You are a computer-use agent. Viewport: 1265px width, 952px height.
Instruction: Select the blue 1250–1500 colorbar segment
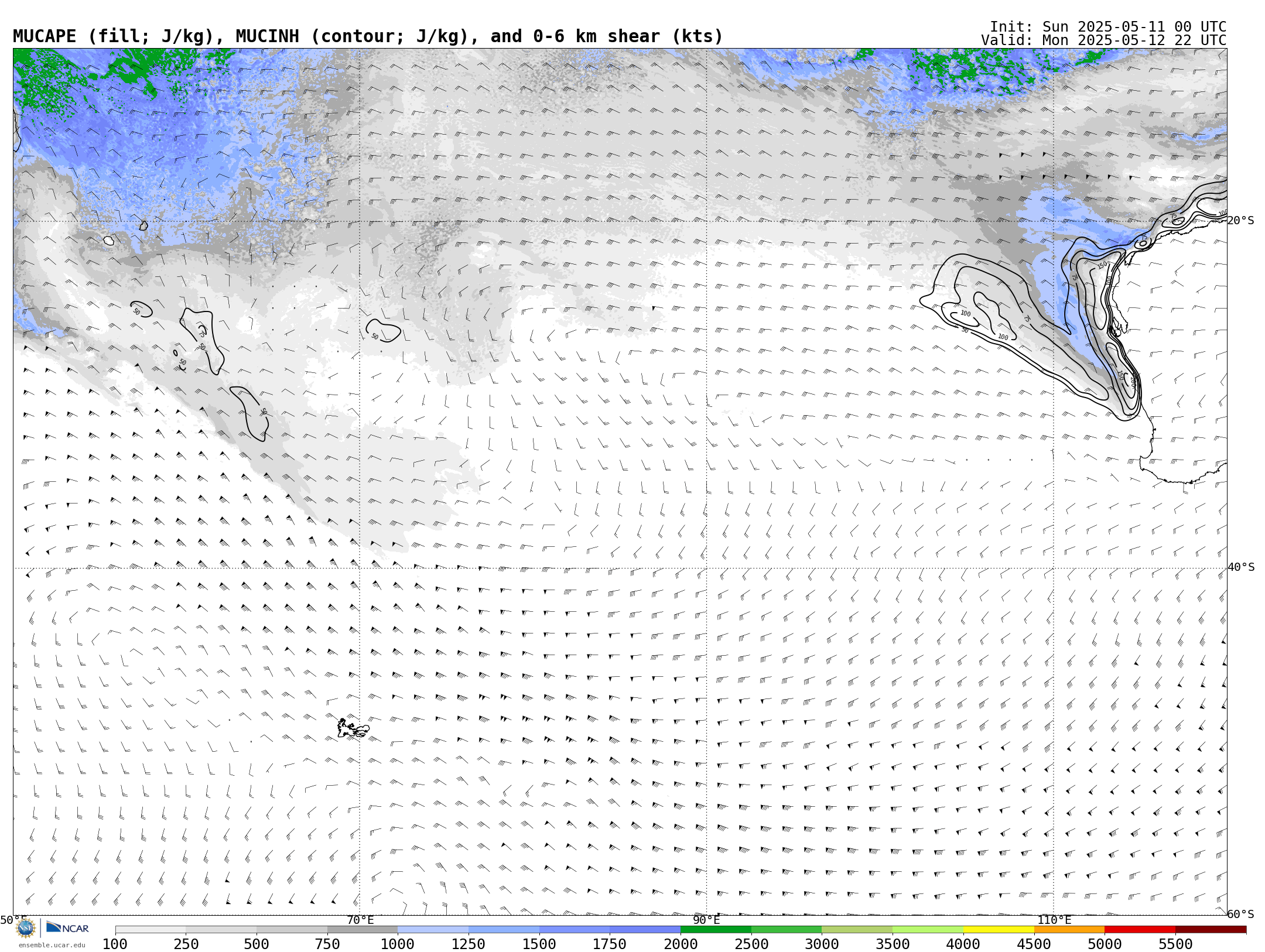click(504, 930)
